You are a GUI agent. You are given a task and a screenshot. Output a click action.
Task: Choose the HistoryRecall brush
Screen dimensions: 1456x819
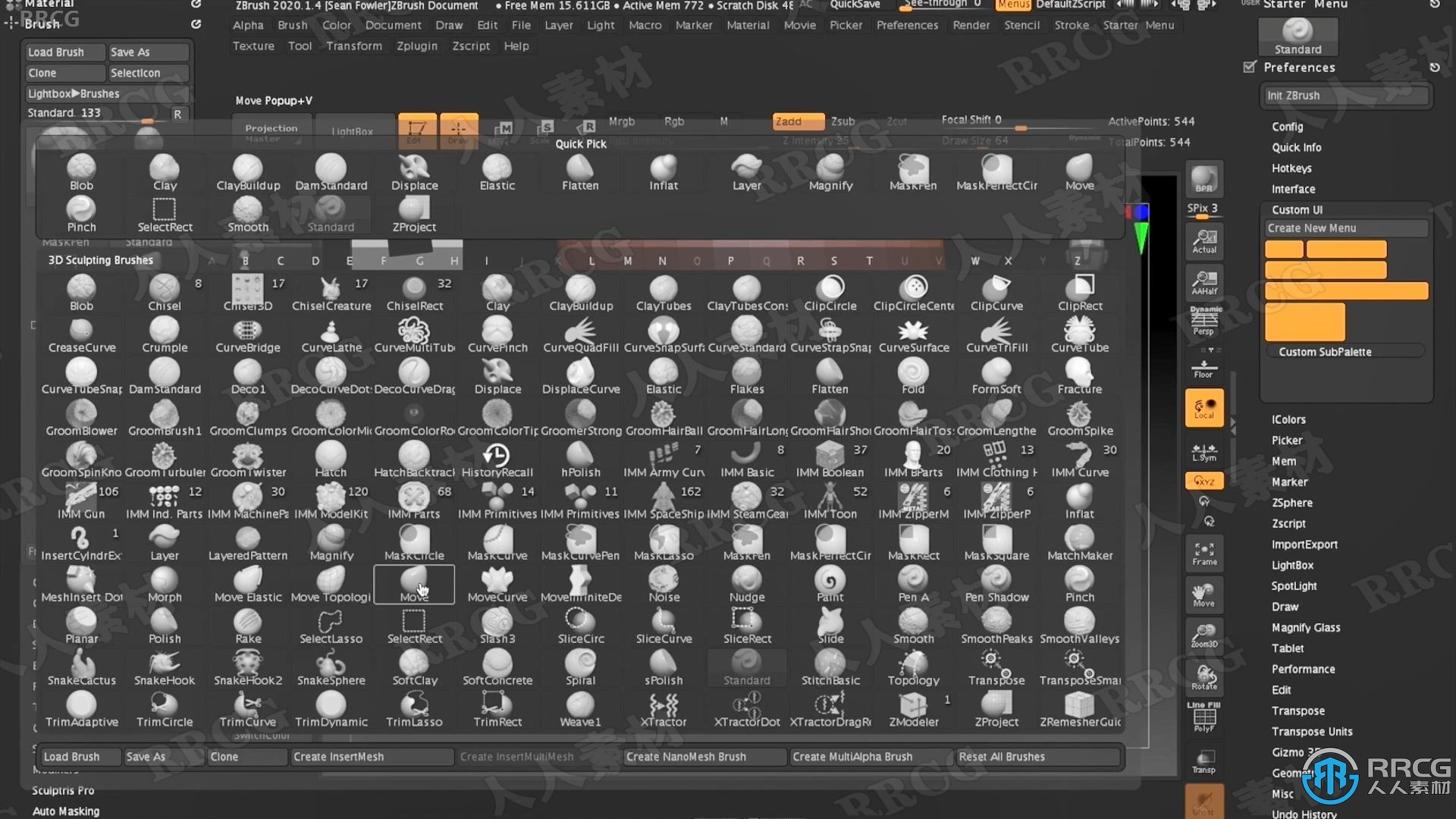pyautogui.click(x=497, y=460)
